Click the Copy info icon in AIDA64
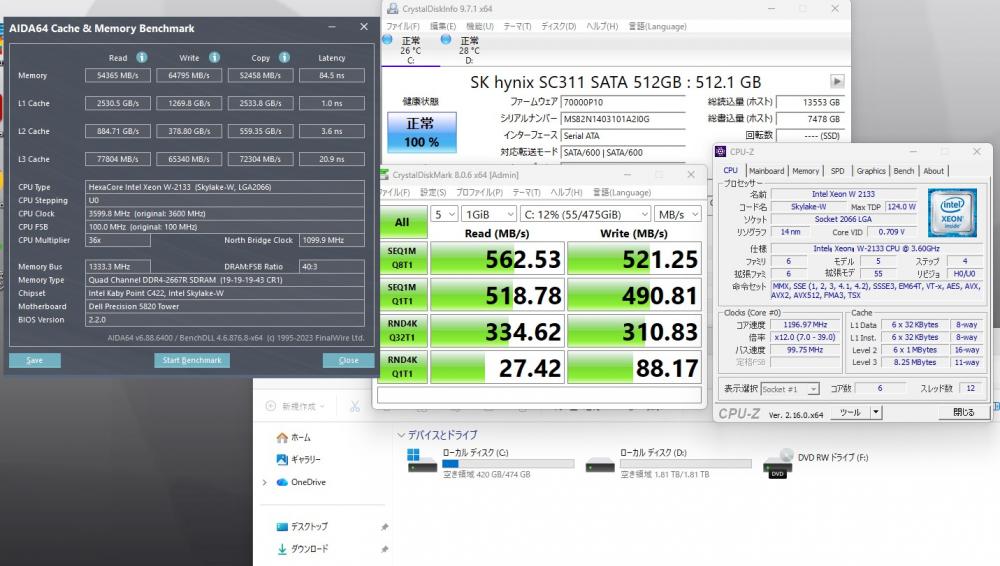 click(x=284, y=57)
